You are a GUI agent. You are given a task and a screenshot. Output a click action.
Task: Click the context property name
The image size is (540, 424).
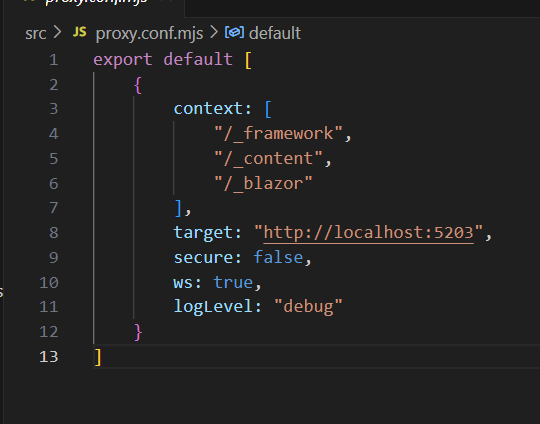208,109
